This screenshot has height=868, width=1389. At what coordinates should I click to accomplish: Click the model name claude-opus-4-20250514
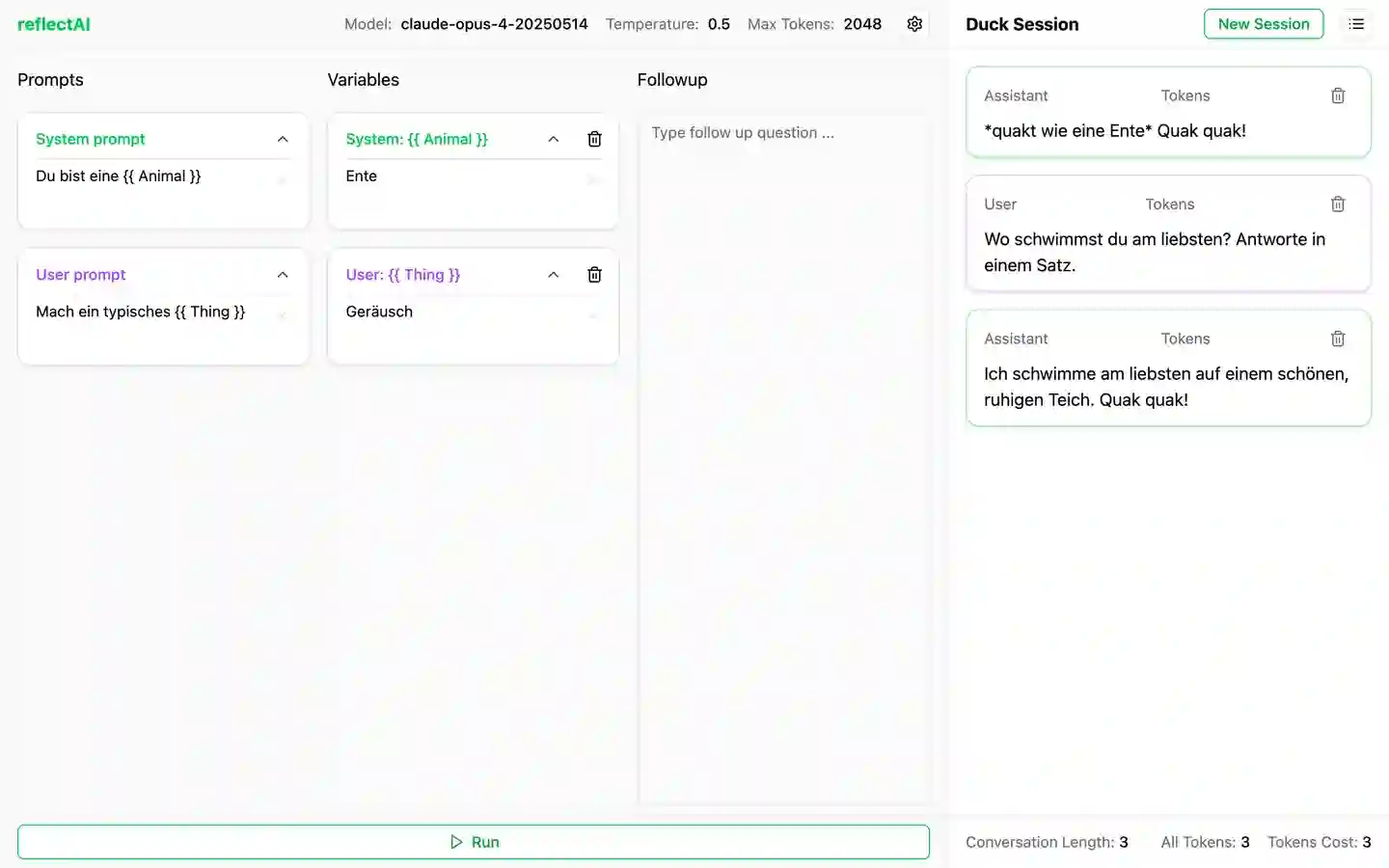(x=494, y=24)
